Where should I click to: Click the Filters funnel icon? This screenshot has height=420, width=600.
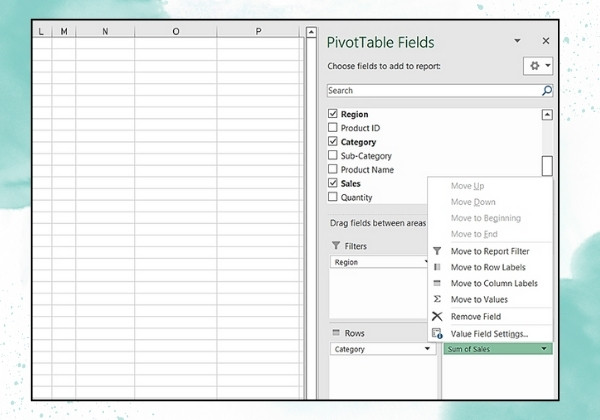336,246
